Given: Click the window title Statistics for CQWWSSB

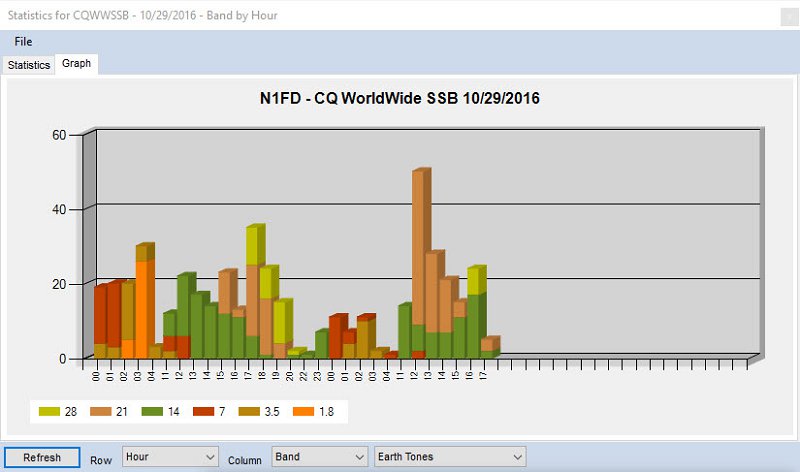Looking at the screenshot, I should pos(142,15).
